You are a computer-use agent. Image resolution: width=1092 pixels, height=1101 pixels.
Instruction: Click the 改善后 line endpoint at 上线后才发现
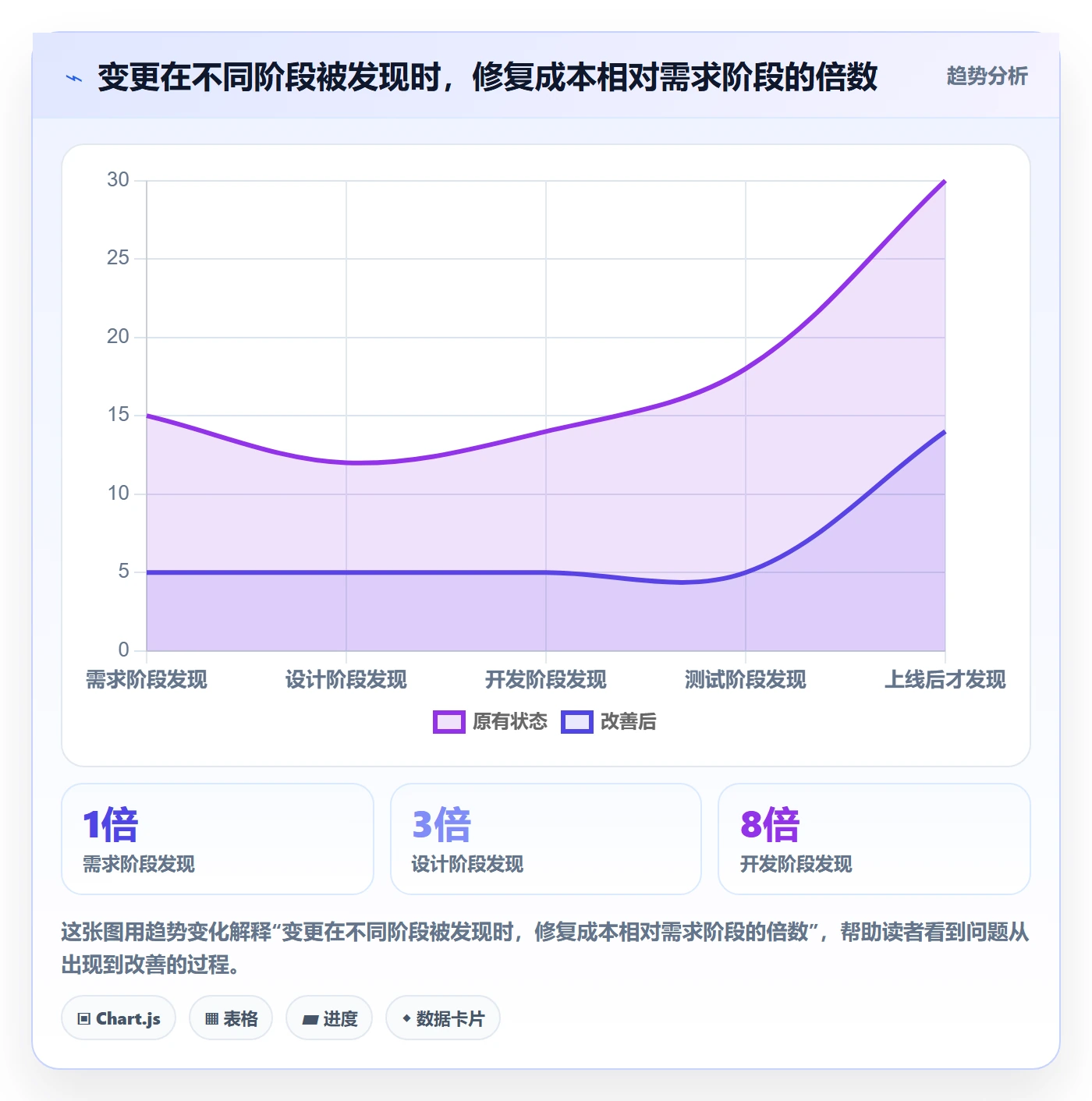point(945,431)
